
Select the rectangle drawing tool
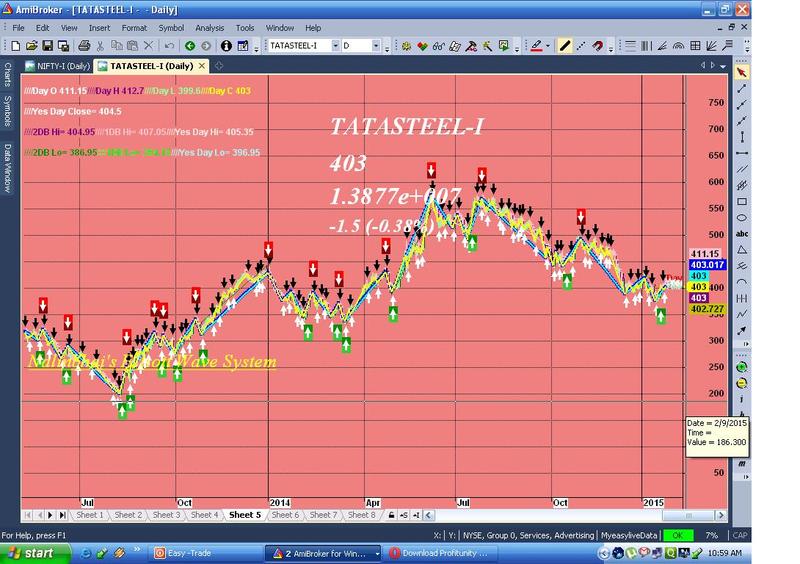742,202
